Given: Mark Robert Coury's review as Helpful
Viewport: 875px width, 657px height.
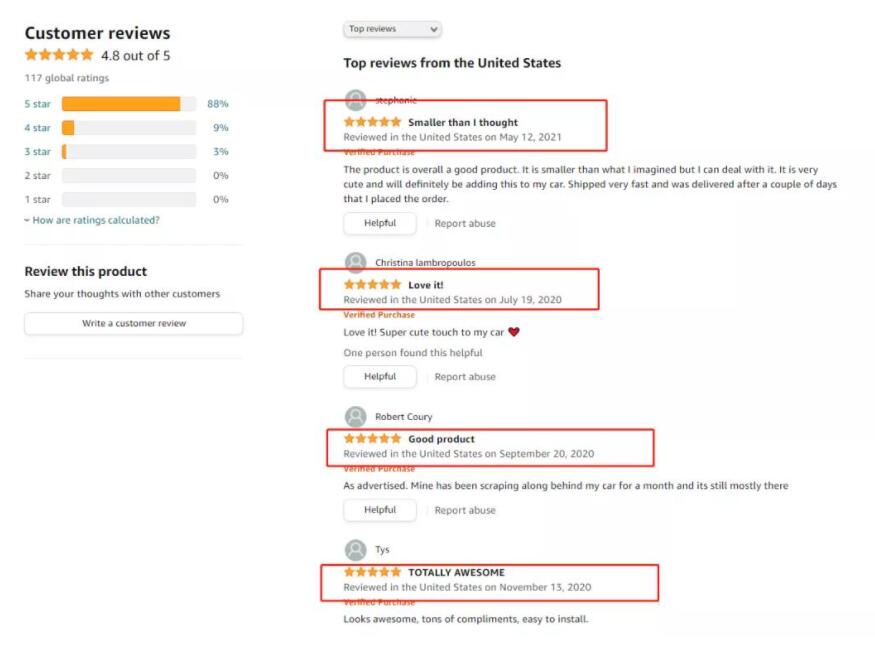Looking at the screenshot, I should 380,510.
